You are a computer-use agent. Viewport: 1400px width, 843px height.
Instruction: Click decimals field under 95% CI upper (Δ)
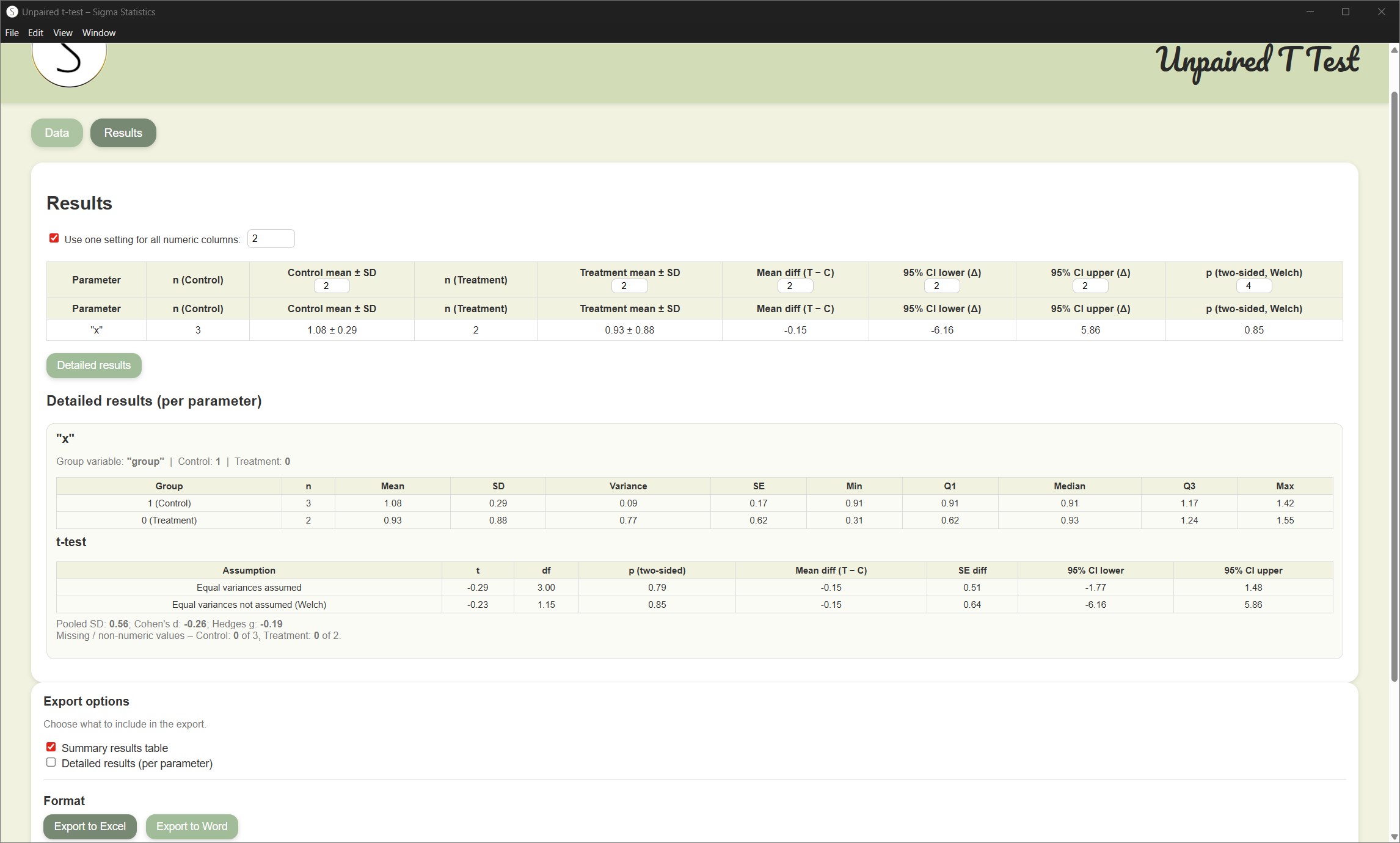[x=1090, y=286]
